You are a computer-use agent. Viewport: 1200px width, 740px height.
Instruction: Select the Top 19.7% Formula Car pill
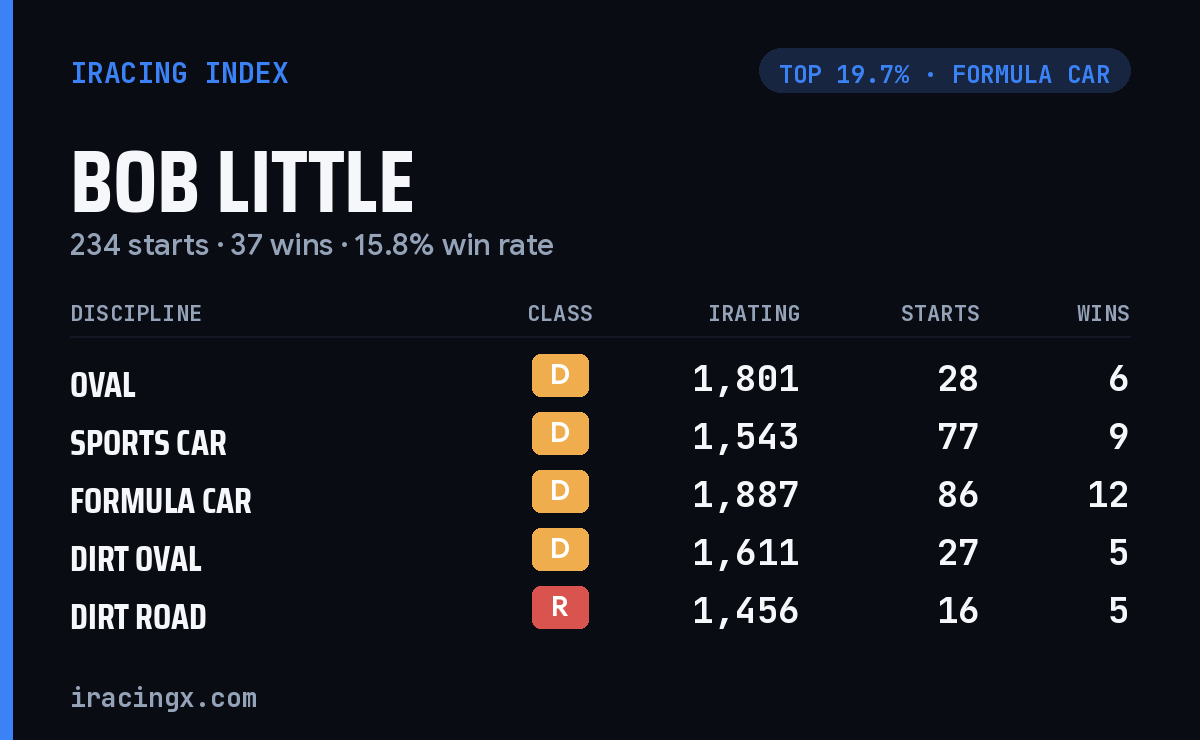(945, 71)
